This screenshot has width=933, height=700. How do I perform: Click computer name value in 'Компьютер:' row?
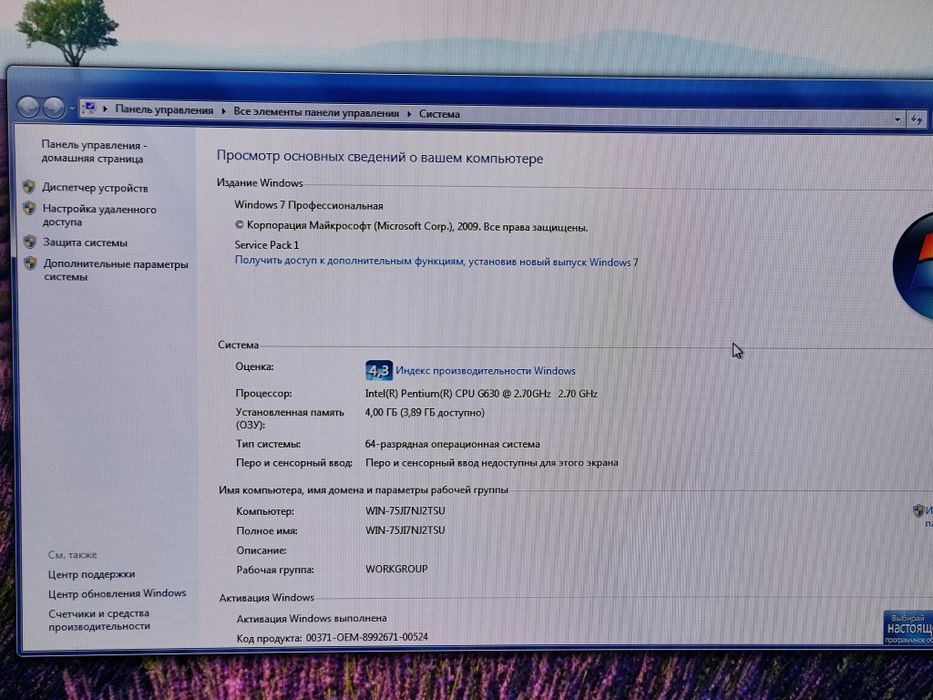tap(405, 511)
